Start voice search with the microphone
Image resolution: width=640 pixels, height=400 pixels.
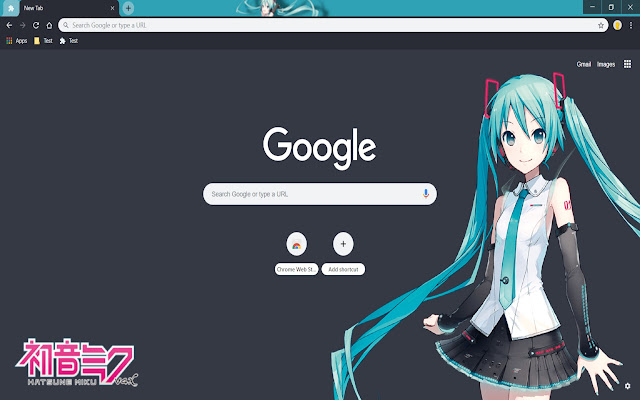point(426,194)
